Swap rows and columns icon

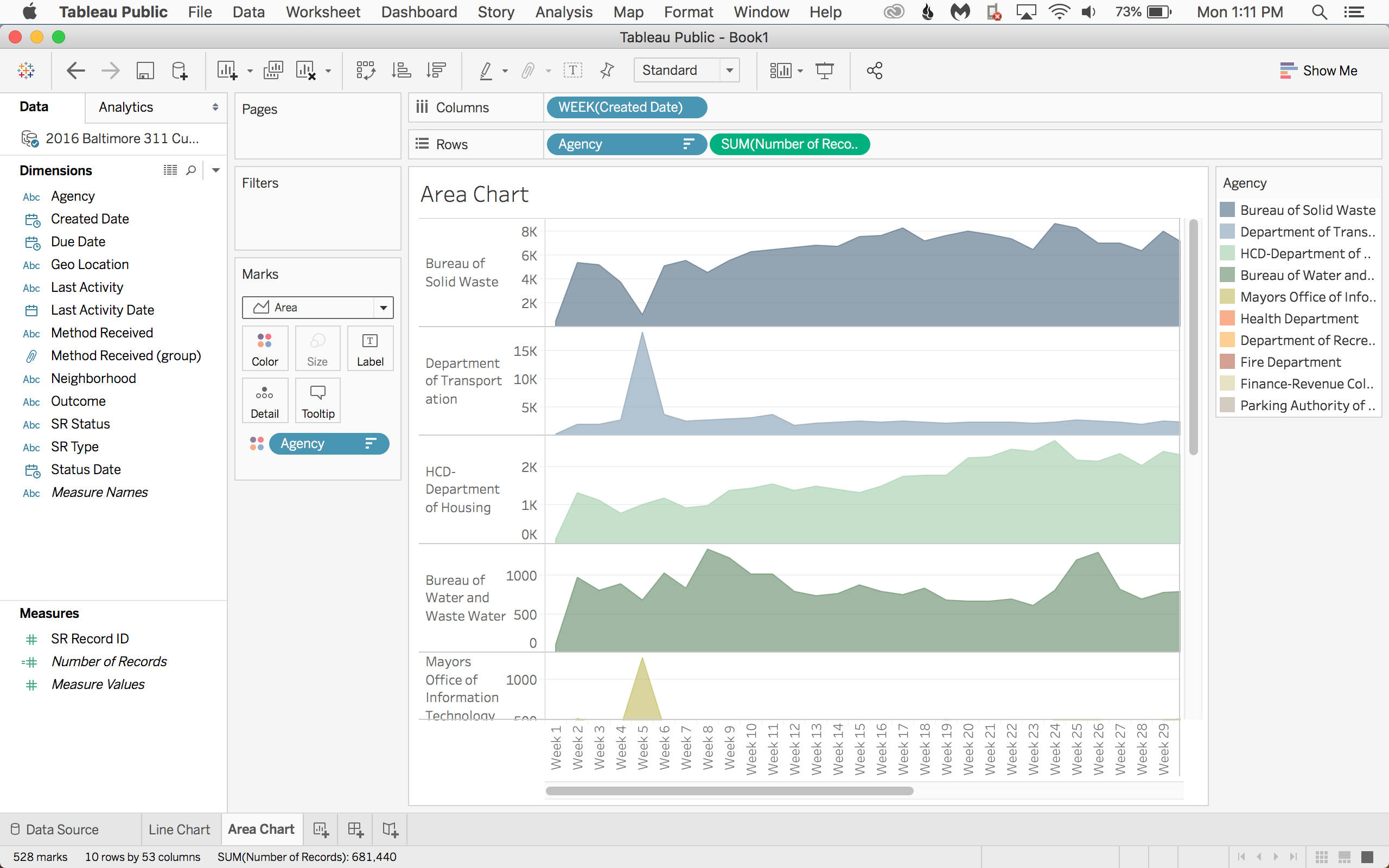366,71
